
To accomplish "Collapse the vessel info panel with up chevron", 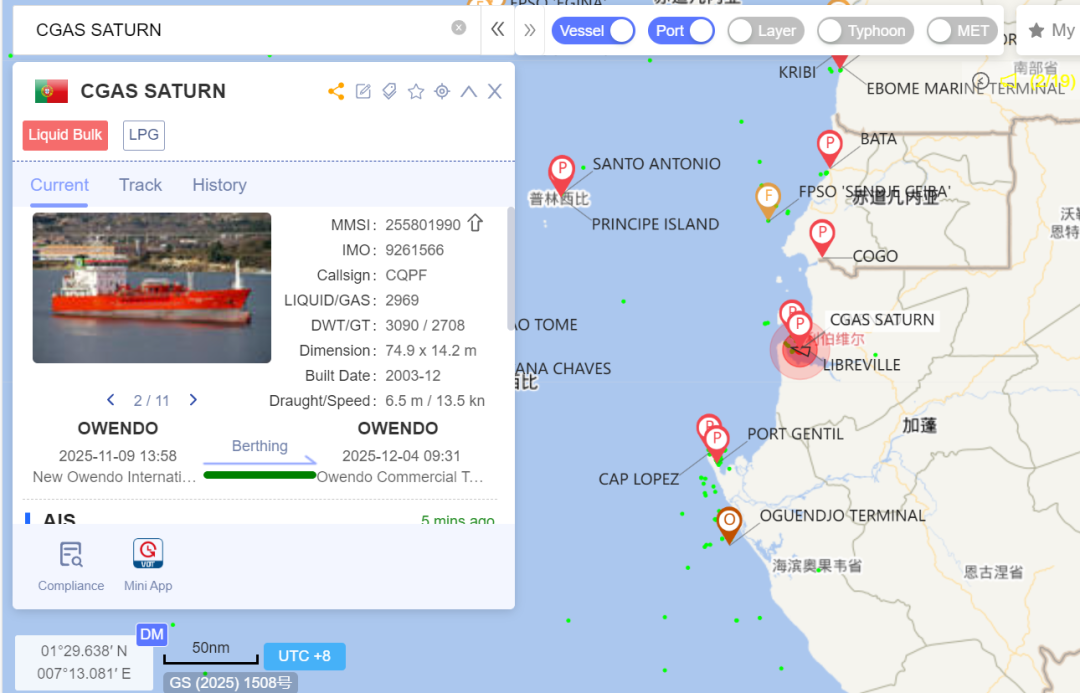I will click(468, 92).
